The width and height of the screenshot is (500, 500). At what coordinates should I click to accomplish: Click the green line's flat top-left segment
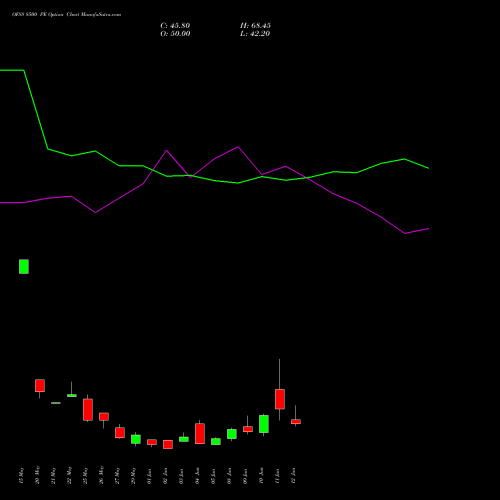pyautogui.click(x=12, y=70)
